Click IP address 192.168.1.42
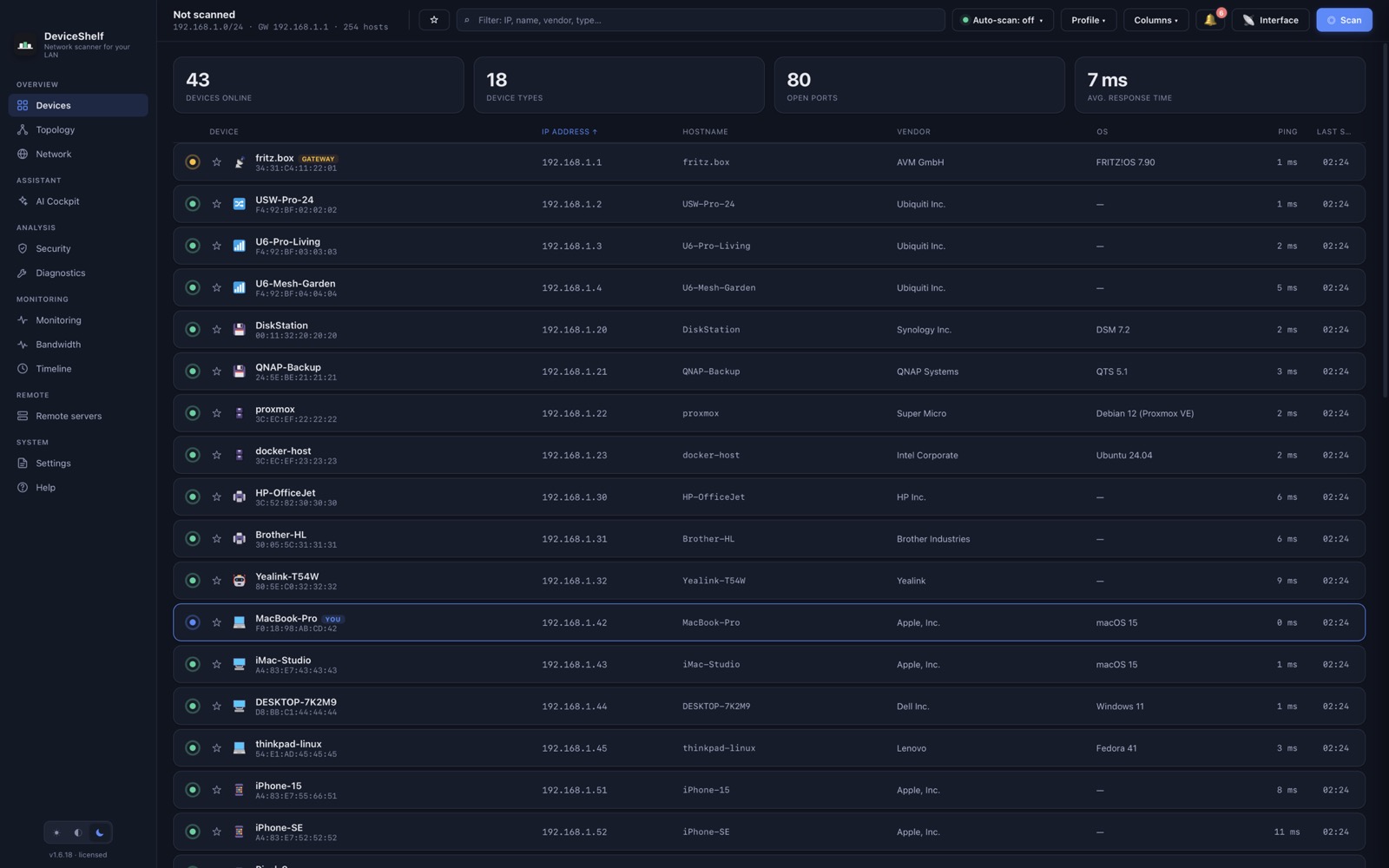 [574, 622]
